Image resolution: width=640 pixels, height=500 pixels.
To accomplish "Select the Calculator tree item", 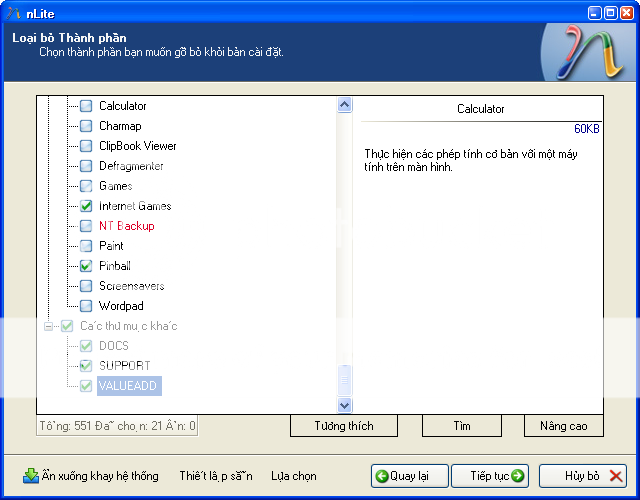I will tap(122, 106).
